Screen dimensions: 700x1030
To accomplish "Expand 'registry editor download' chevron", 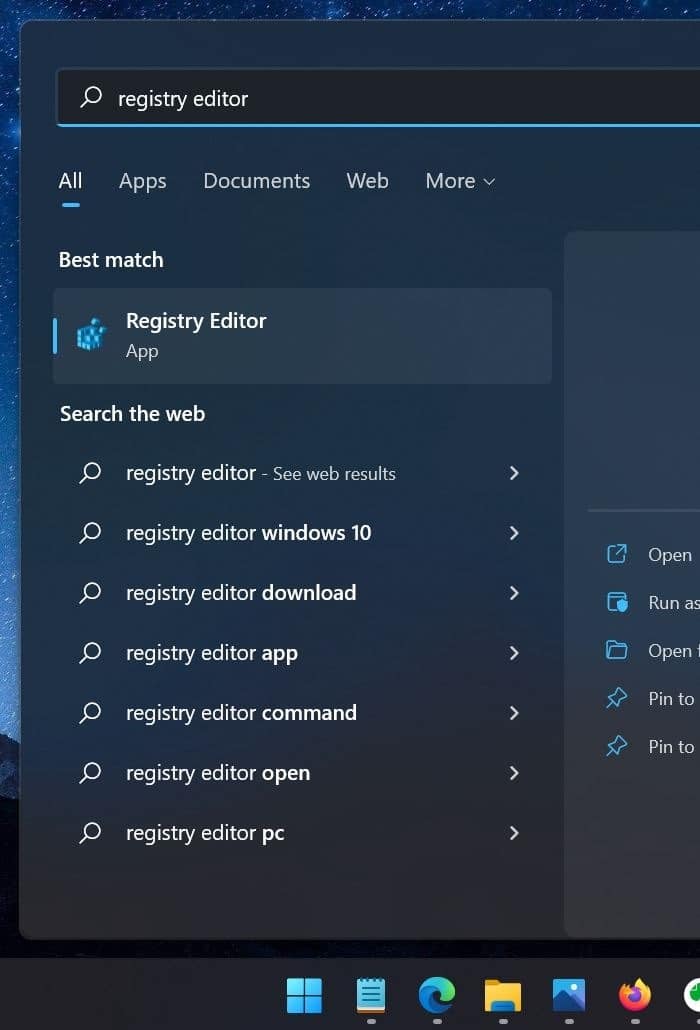I will (x=514, y=593).
